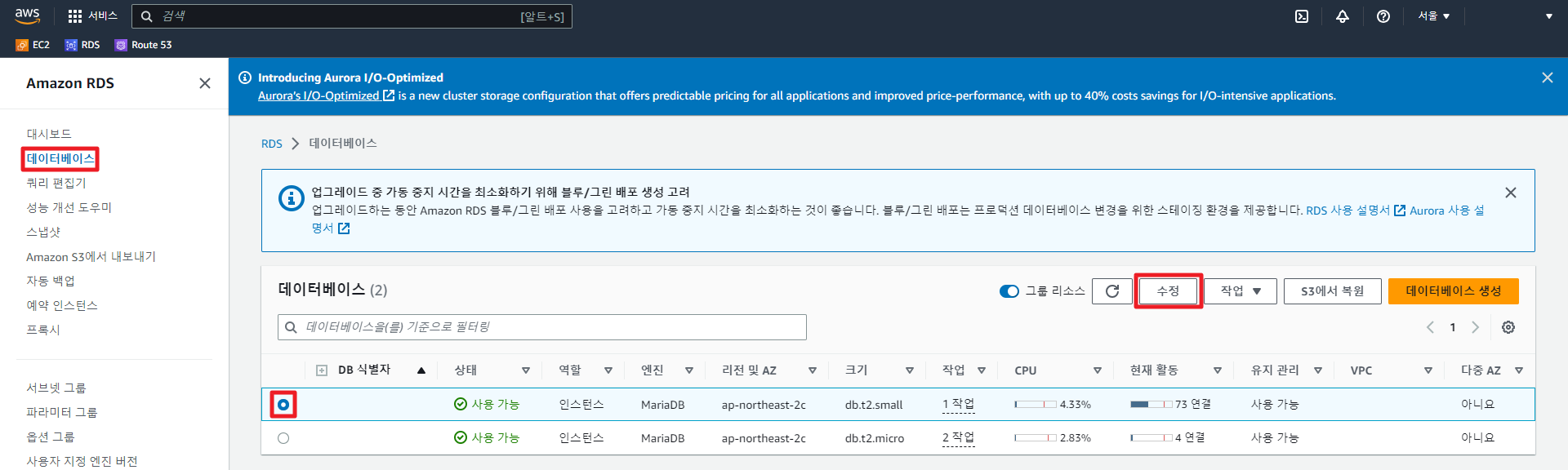The height and width of the screenshot is (470, 1568).
Task: Expand all rows with DB identifier plus icon
Action: (x=322, y=370)
